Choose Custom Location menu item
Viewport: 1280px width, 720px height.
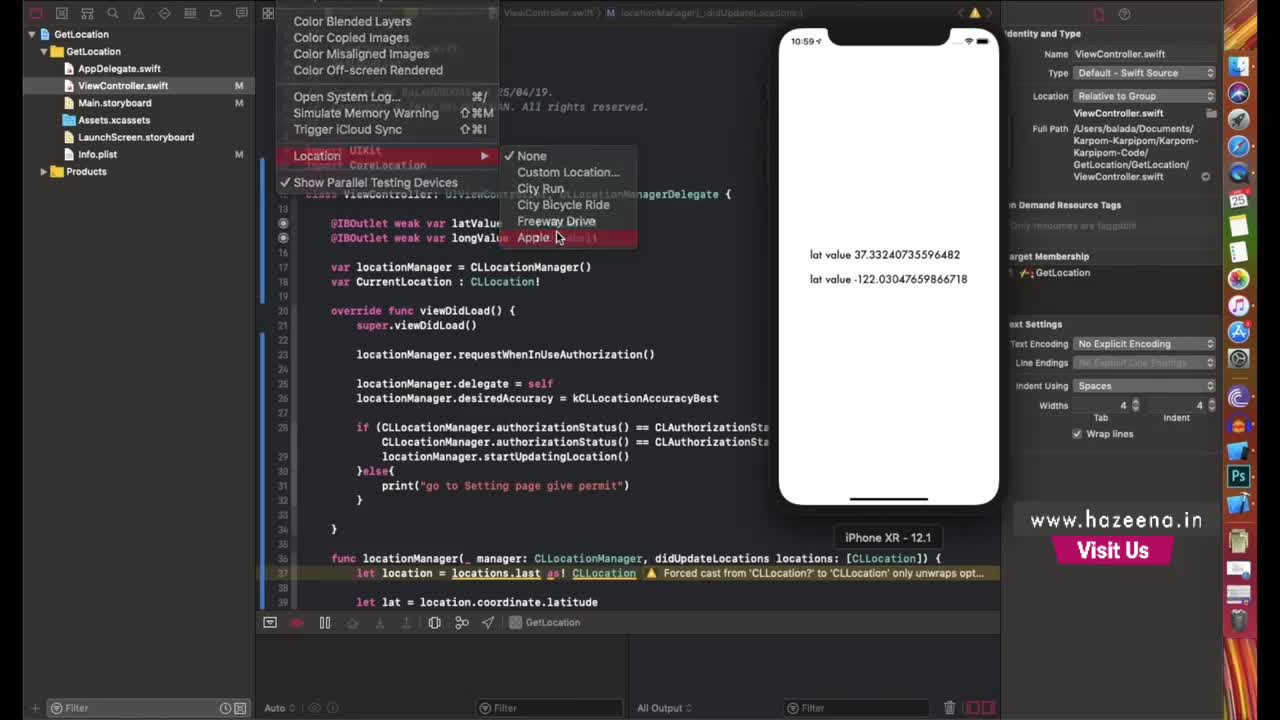pos(568,172)
